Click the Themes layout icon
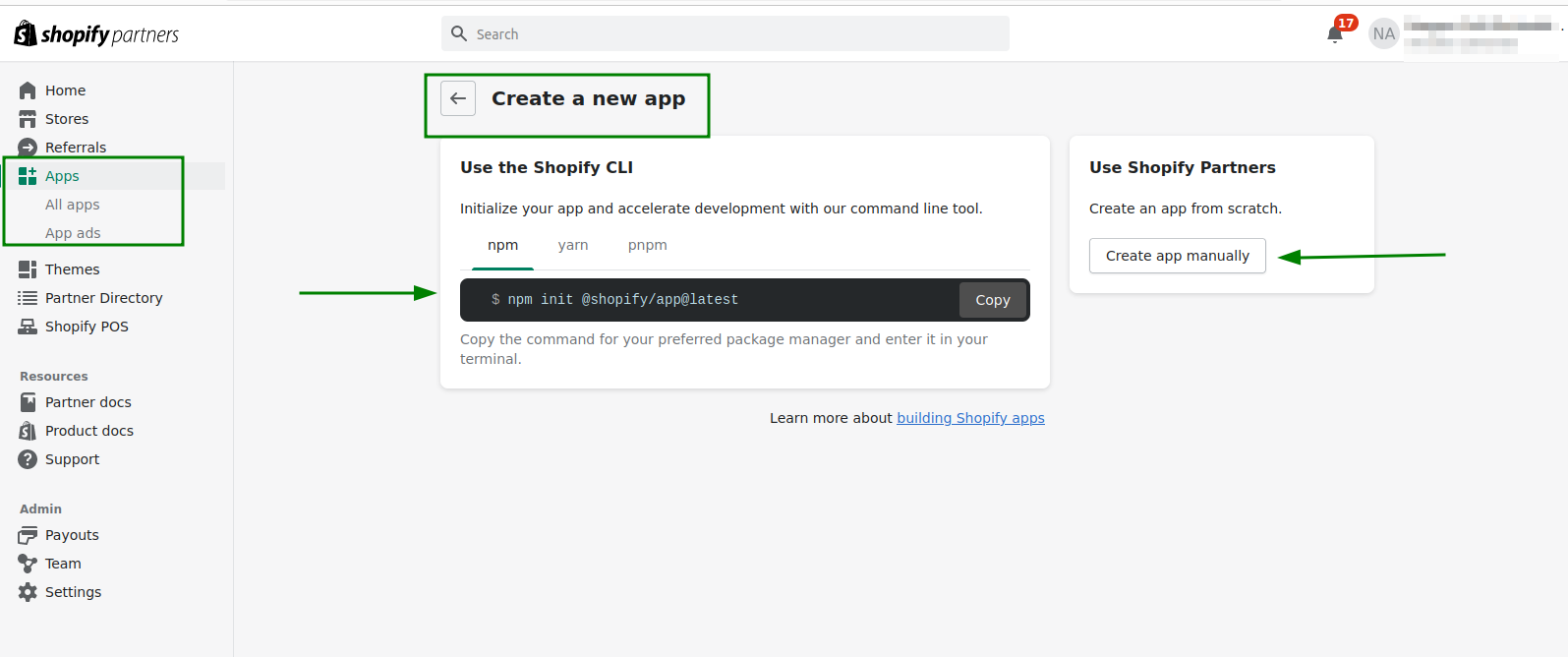Viewport: 1568px width, 657px height. 28,269
